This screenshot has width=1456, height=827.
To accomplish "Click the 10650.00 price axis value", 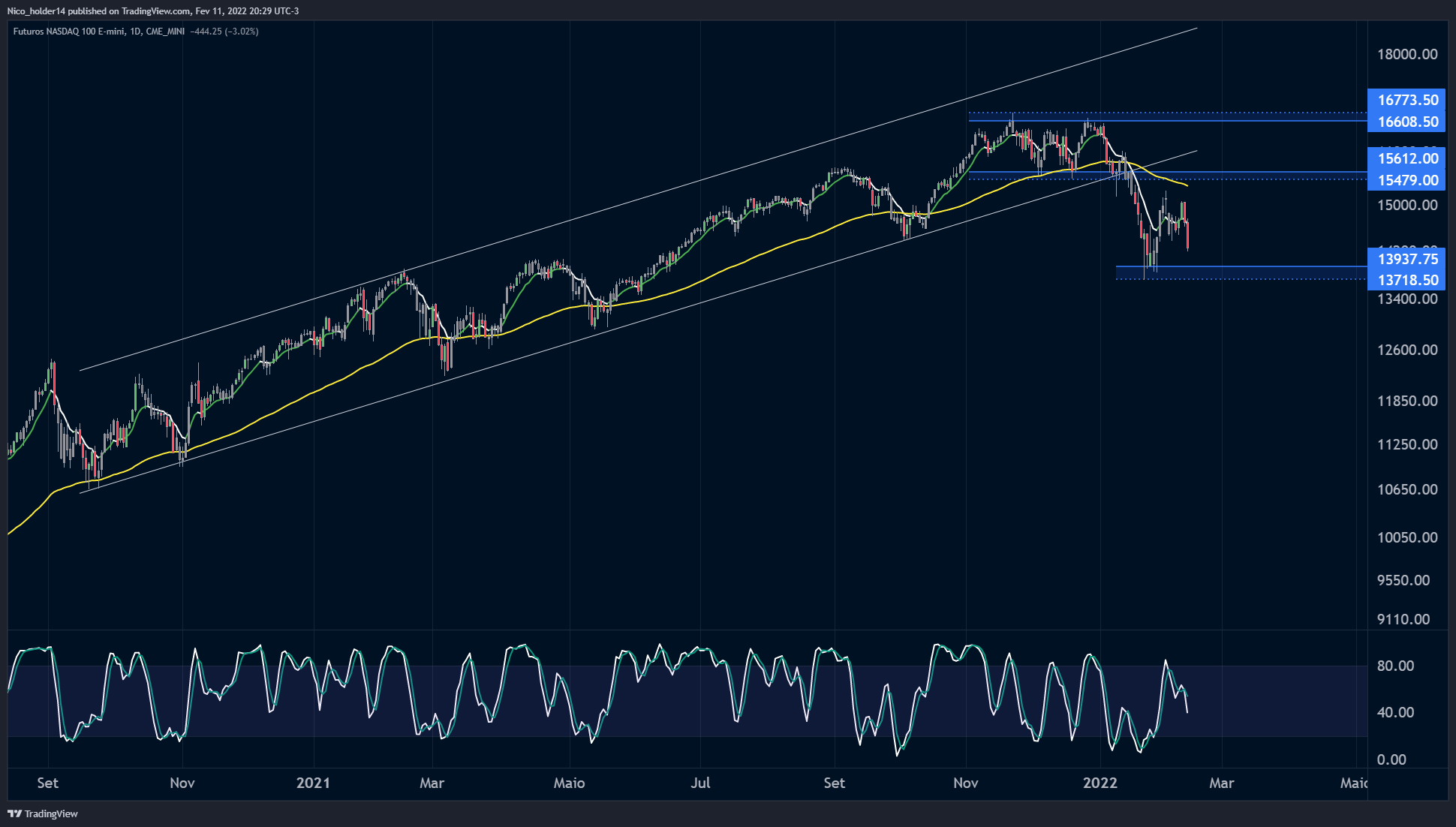I will click(x=1407, y=489).
